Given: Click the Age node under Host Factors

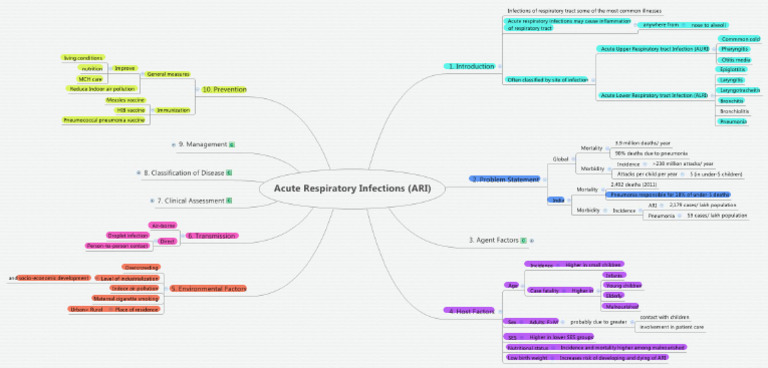Looking at the screenshot, I should point(511,285).
